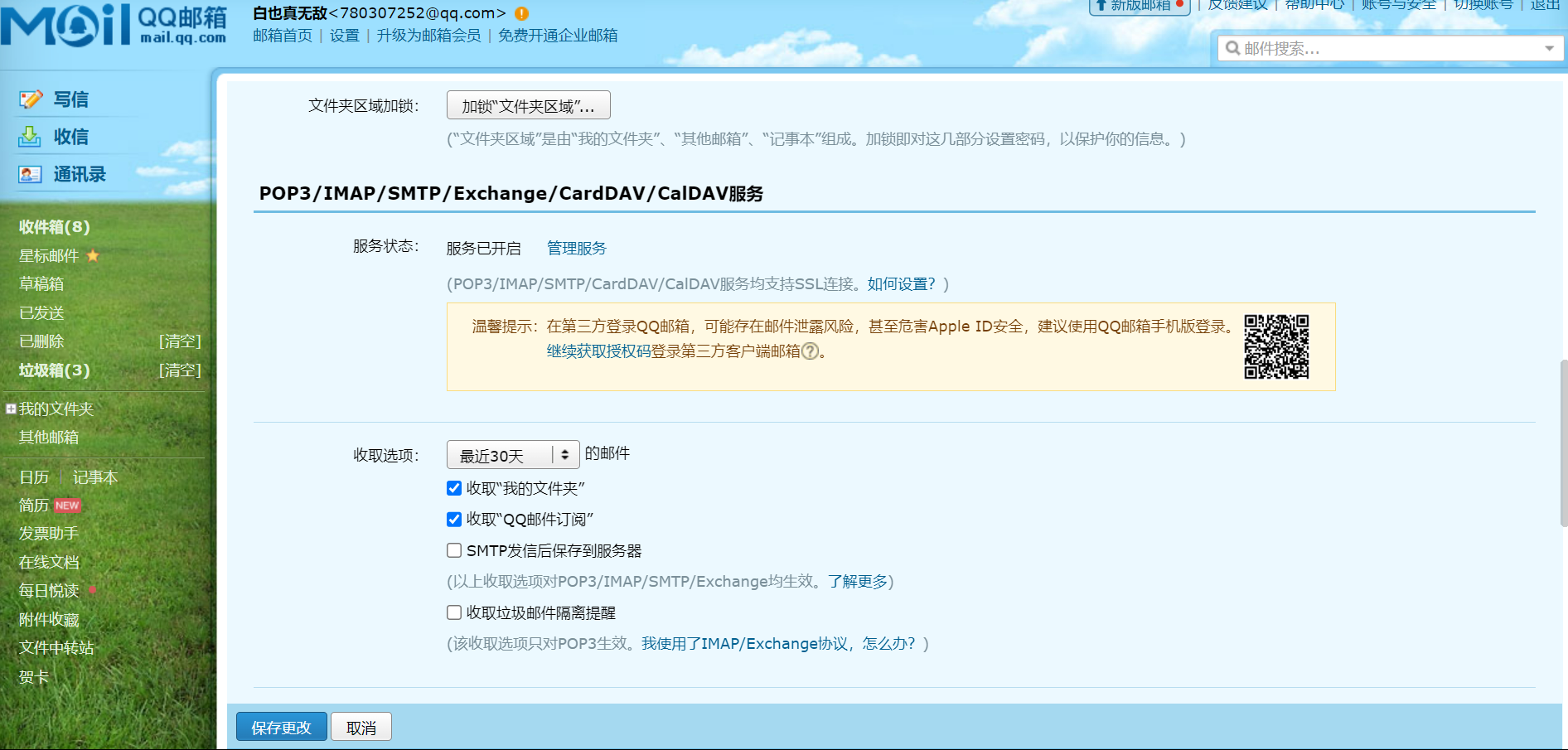Click the receive mail inbox icon
Viewport: 1568px width, 750px height.
tap(30, 137)
